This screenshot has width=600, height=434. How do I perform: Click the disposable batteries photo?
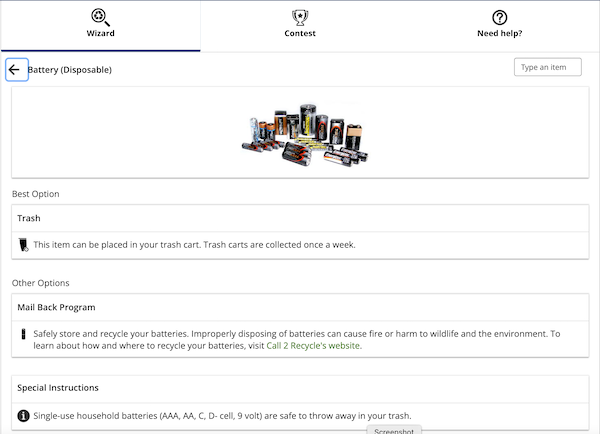(x=305, y=135)
